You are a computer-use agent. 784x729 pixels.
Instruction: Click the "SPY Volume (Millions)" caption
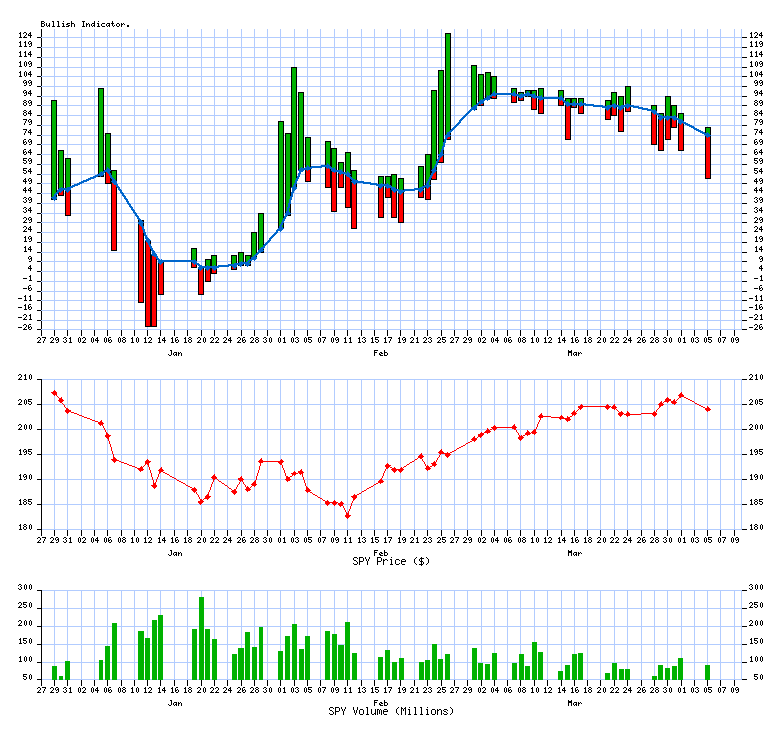(391, 711)
